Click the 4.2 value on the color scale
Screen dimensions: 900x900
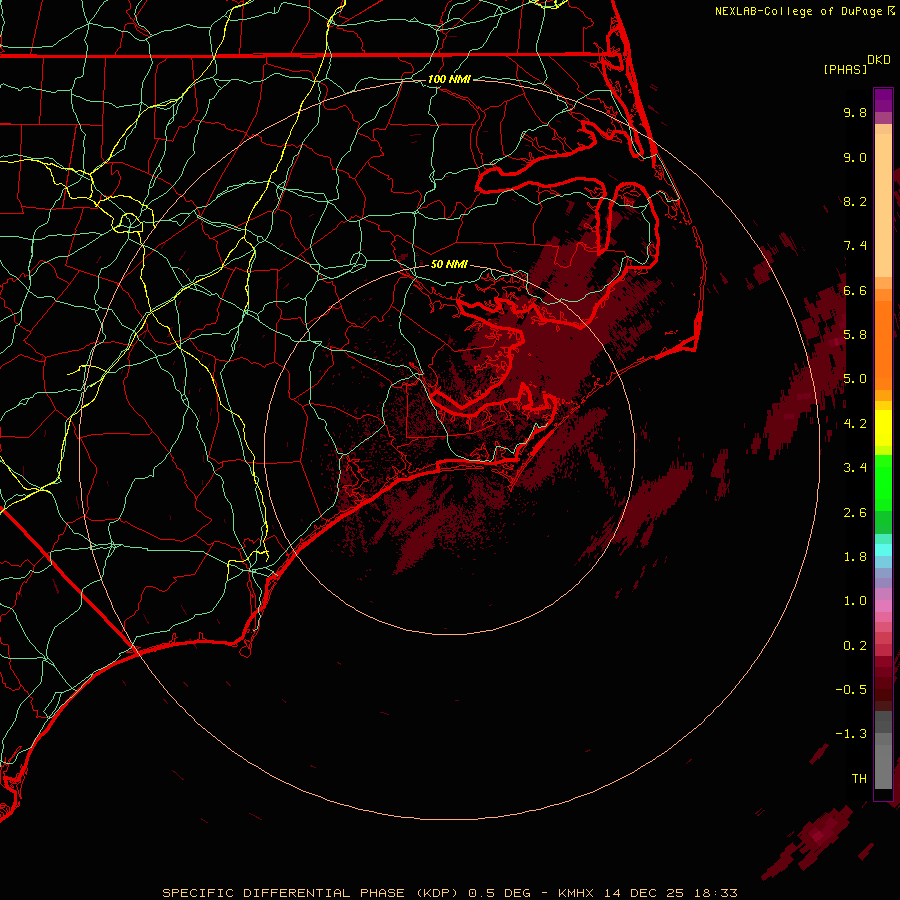pyautogui.click(x=855, y=424)
